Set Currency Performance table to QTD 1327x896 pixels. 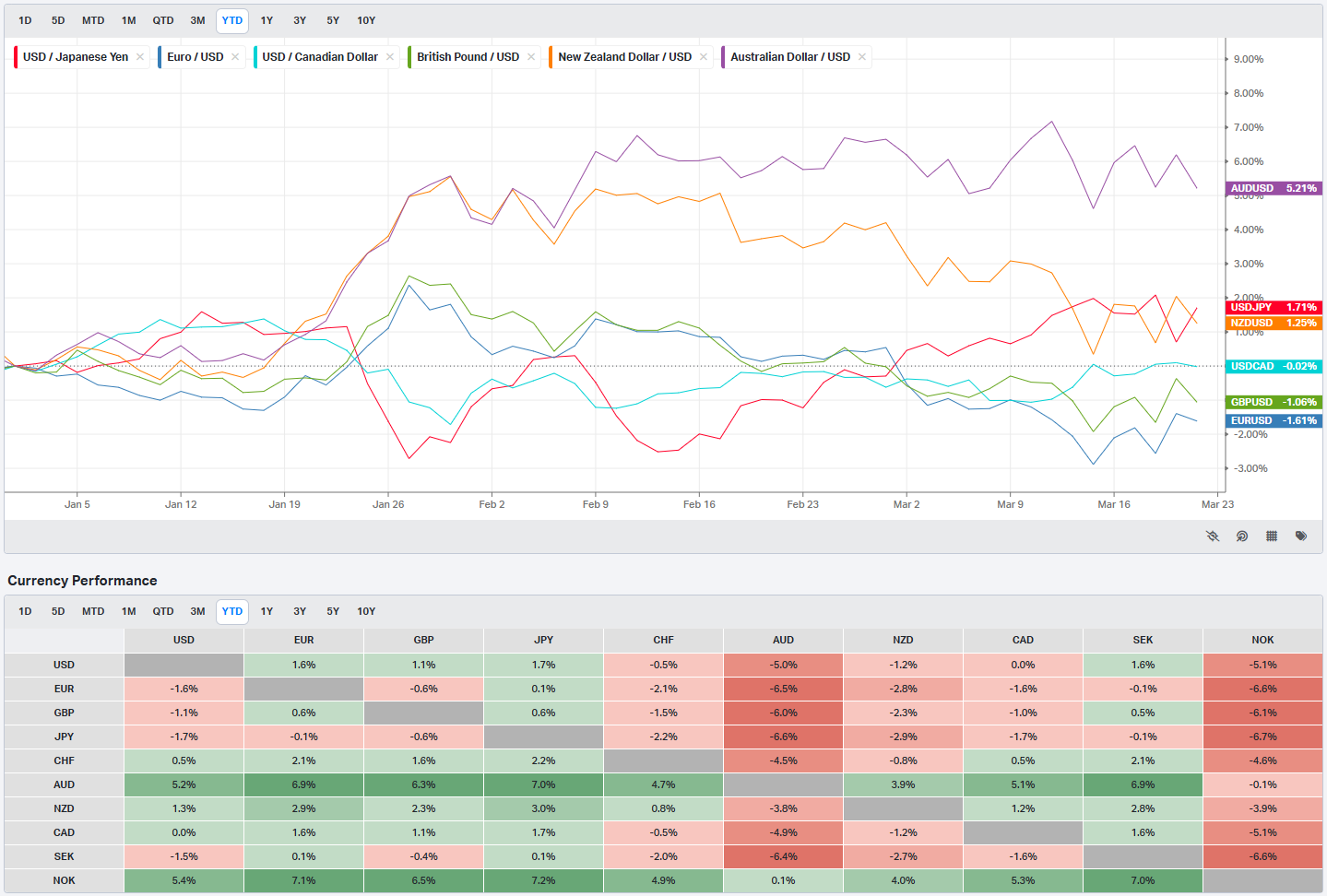coord(163,611)
